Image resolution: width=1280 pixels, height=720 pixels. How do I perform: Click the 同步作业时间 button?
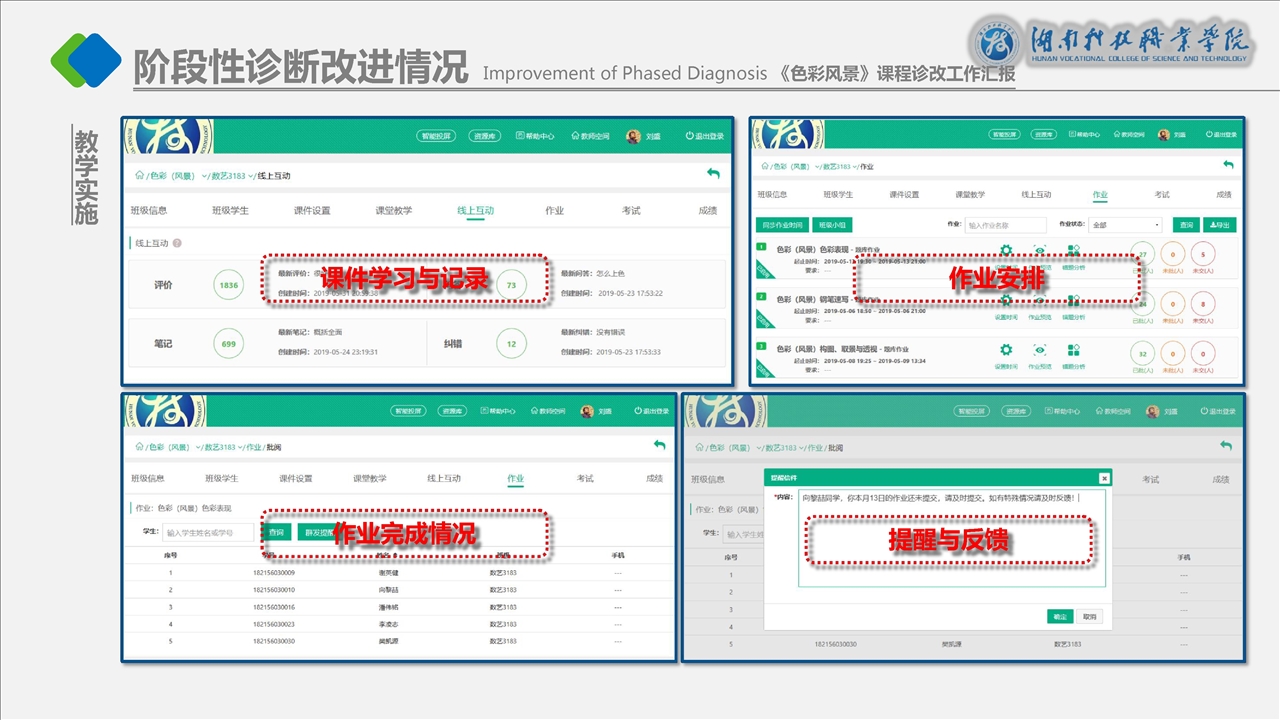tap(782, 225)
